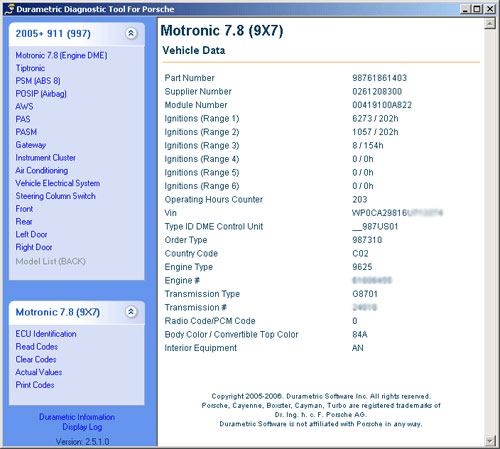Maximize the Durametric window
The height and width of the screenshot is (449, 500).
pyautogui.click(x=477, y=9)
